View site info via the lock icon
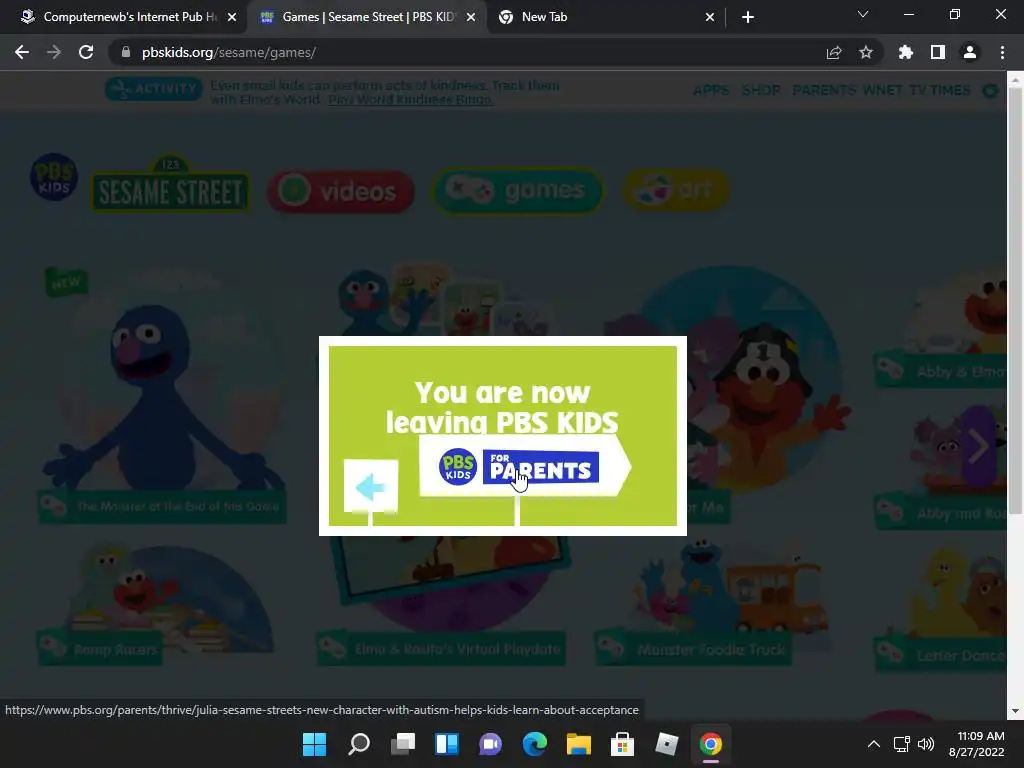1024x768 pixels. pos(126,52)
